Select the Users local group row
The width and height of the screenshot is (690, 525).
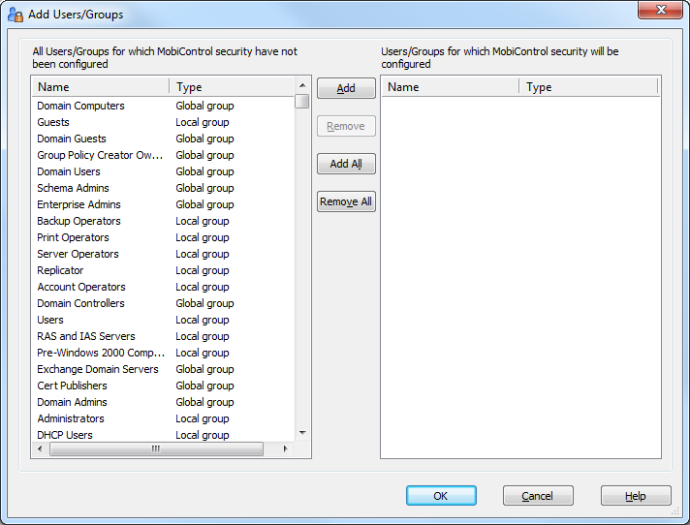coord(163,320)
